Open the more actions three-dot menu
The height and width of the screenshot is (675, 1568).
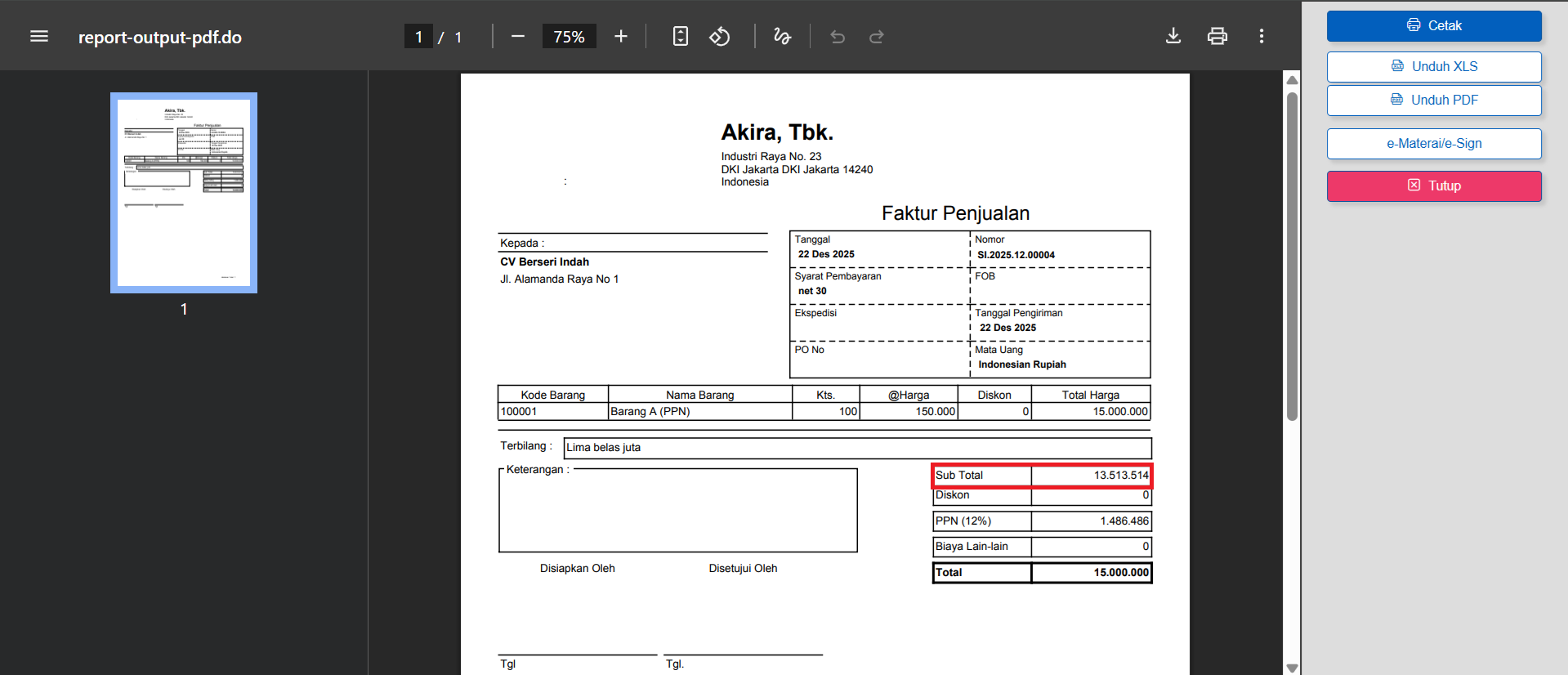(1262, 37)
